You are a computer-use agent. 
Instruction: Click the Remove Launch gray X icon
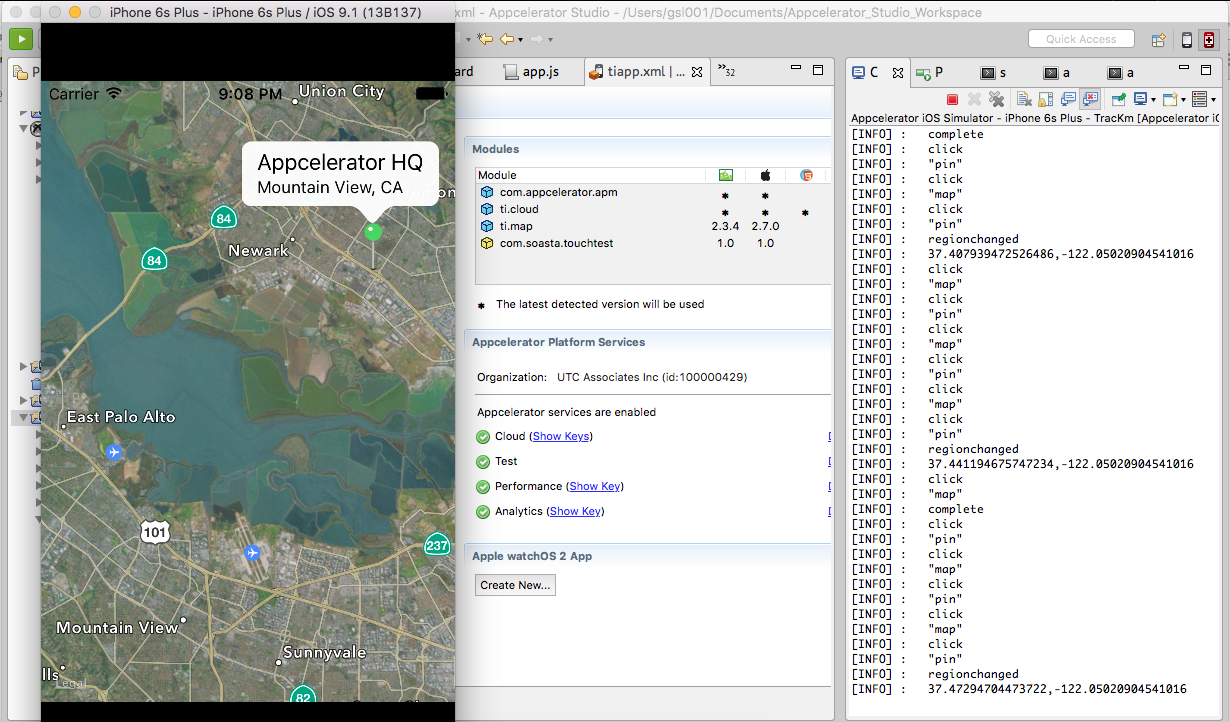tap(974, 99)
